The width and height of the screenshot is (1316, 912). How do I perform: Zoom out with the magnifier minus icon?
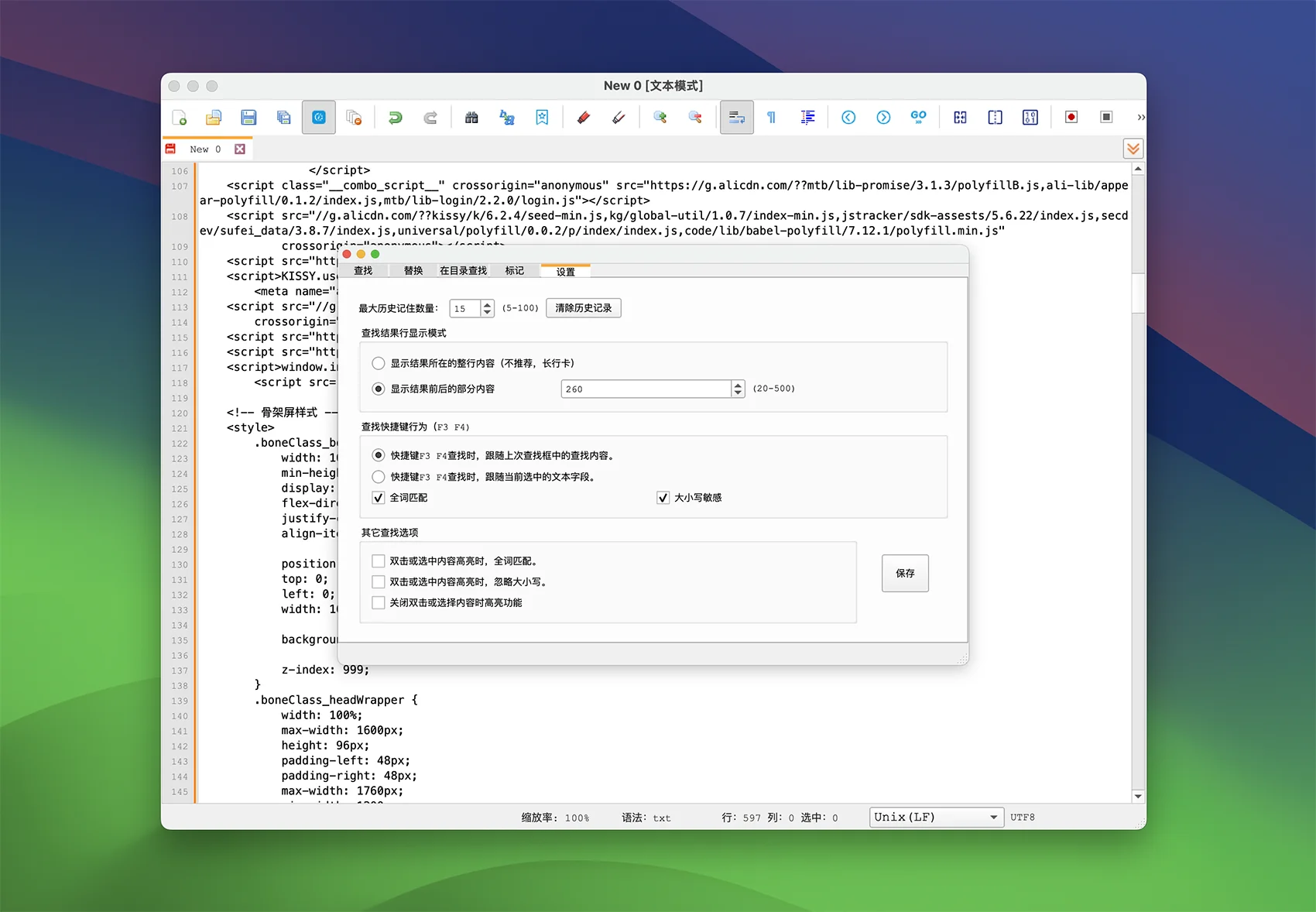point(695,118)
